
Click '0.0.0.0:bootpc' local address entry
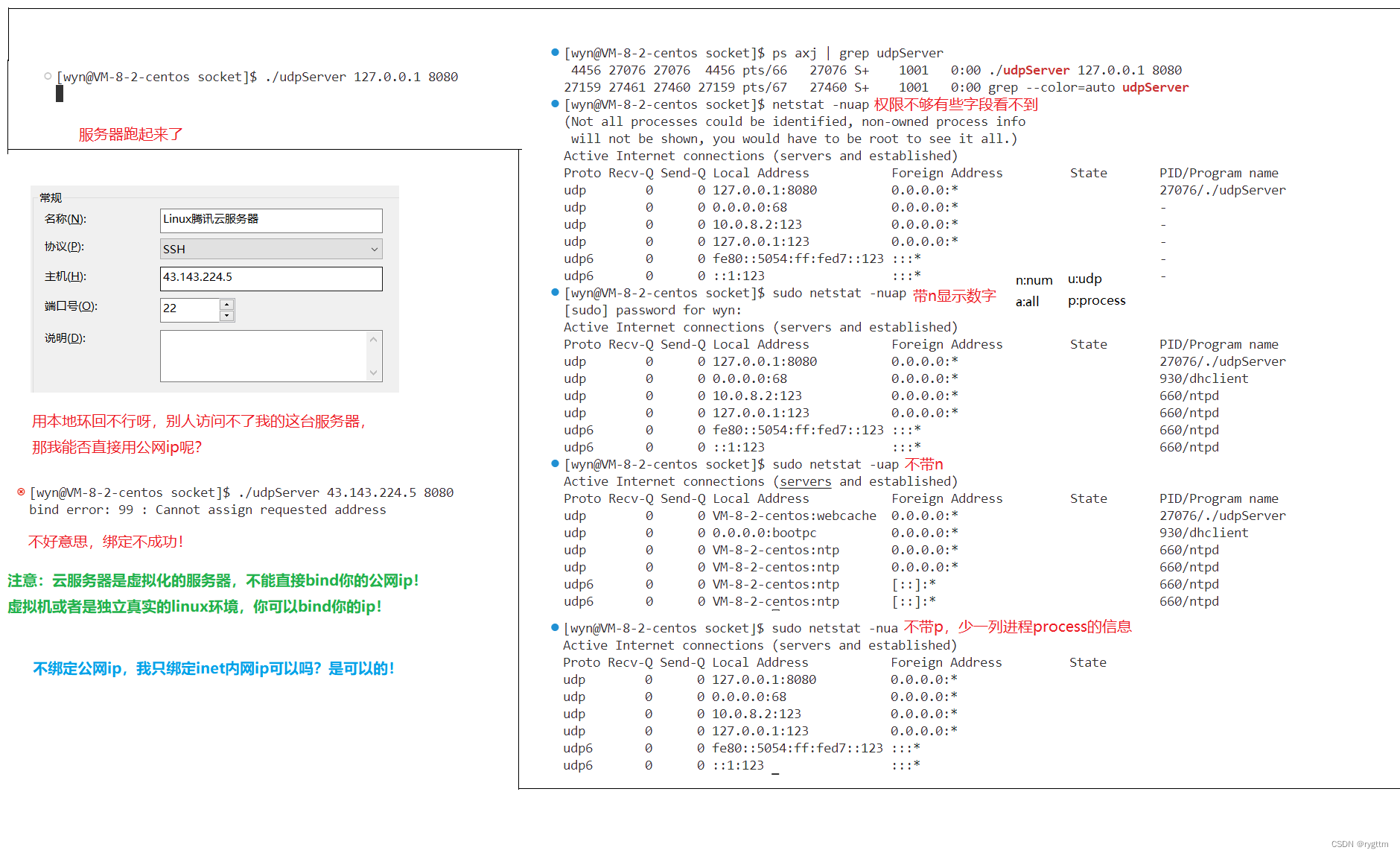765,533
